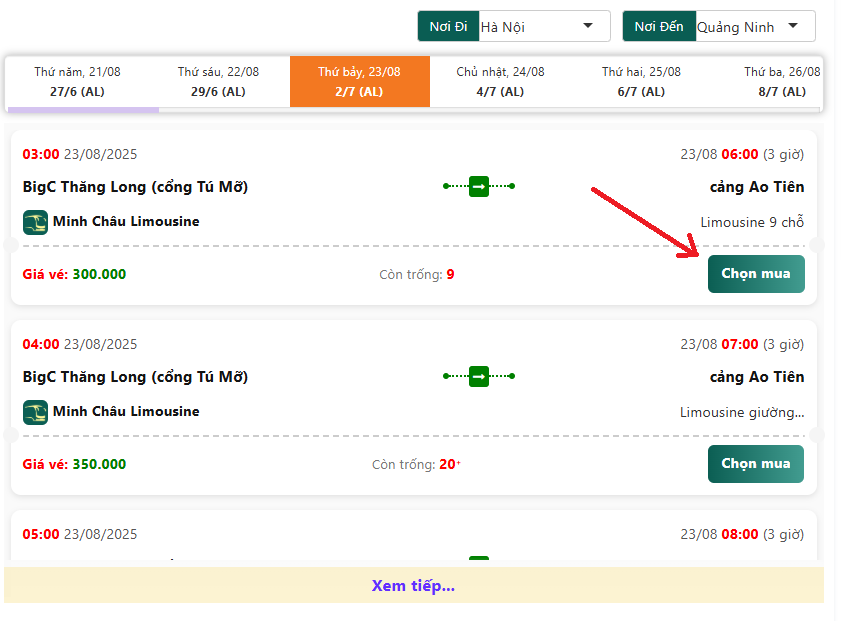Click Chọn mua for the 03:00 trip
This screenshot has width=841, height=621.
756,274
